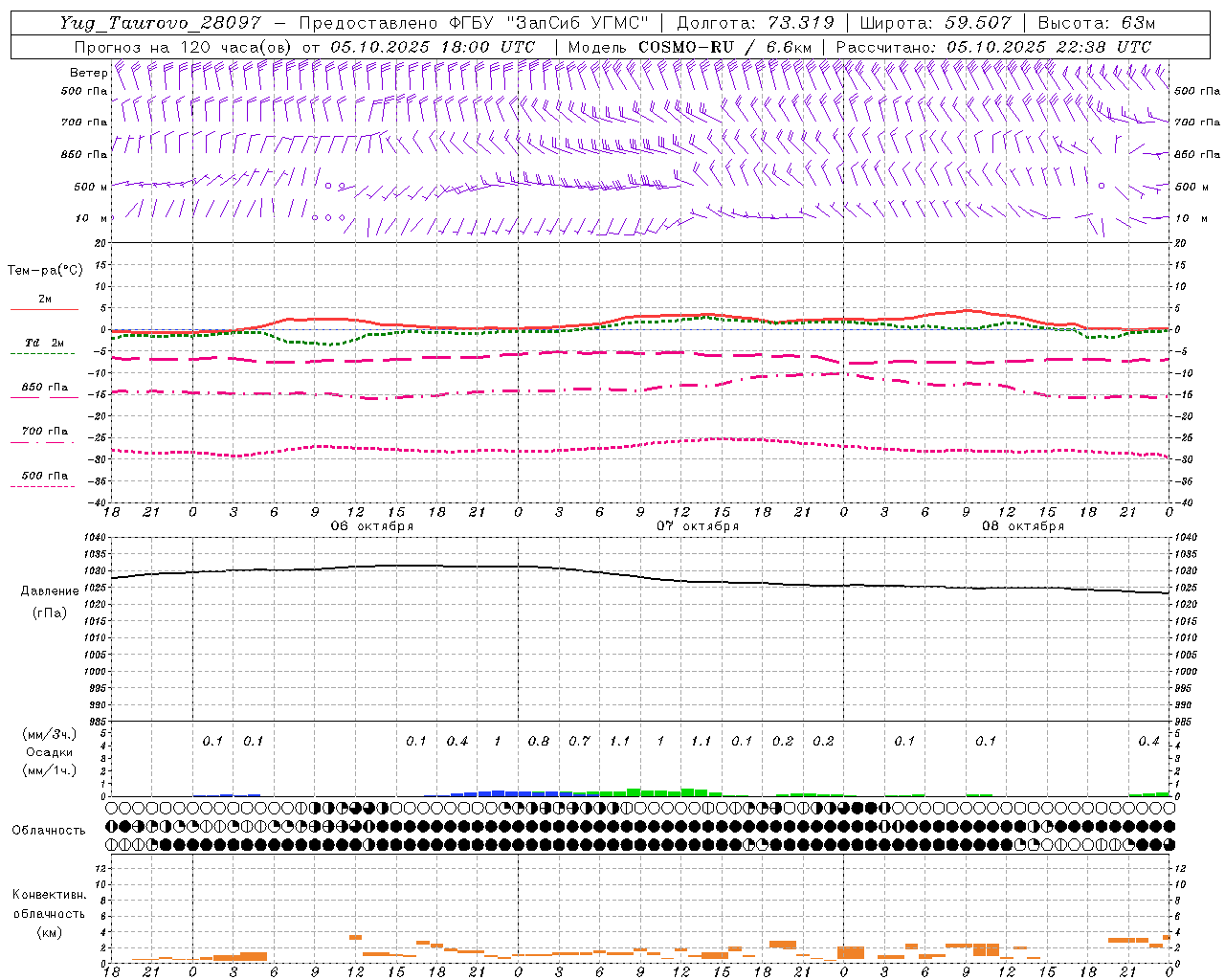Select the Долгота: 73.319 value
The width and height of the screenshot is (1225, 980).
755,23
